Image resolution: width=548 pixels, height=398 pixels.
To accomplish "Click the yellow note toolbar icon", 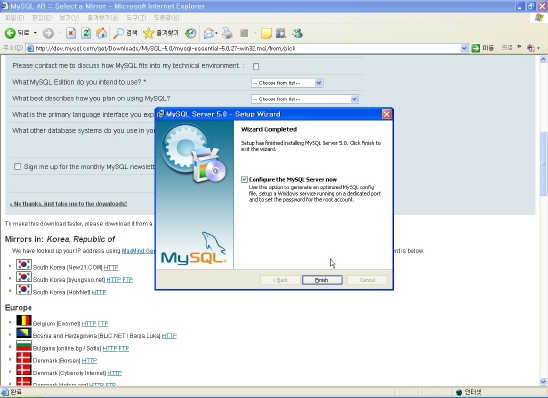I will pos(266,33).
